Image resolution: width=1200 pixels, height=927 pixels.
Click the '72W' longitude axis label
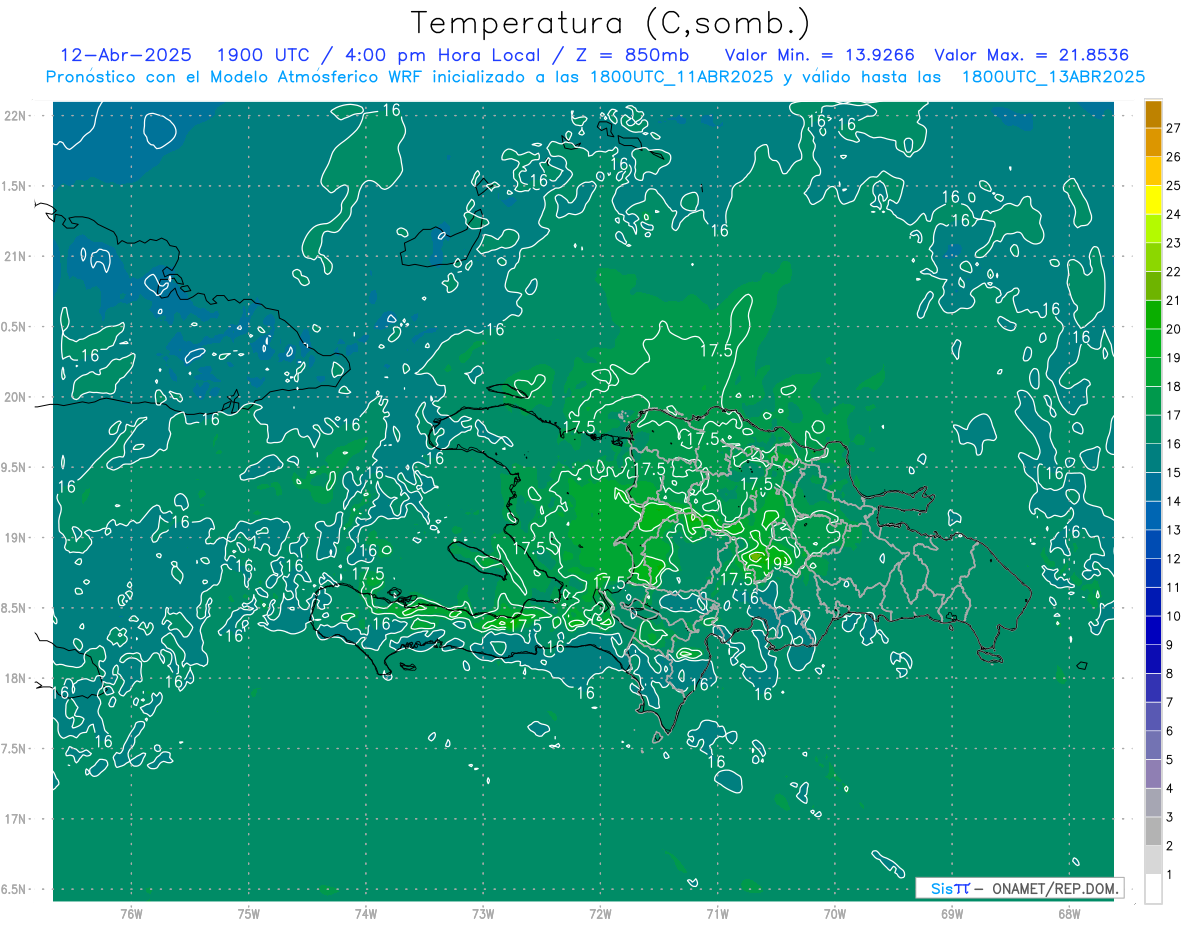pyautogui.click(x=600, y=913)
